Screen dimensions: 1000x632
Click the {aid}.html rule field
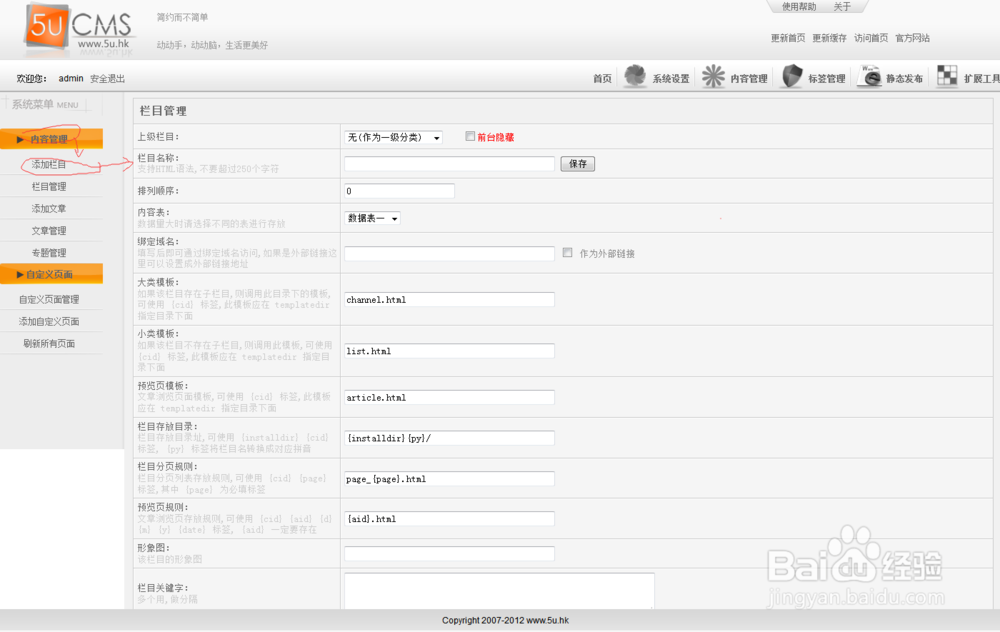450,518
